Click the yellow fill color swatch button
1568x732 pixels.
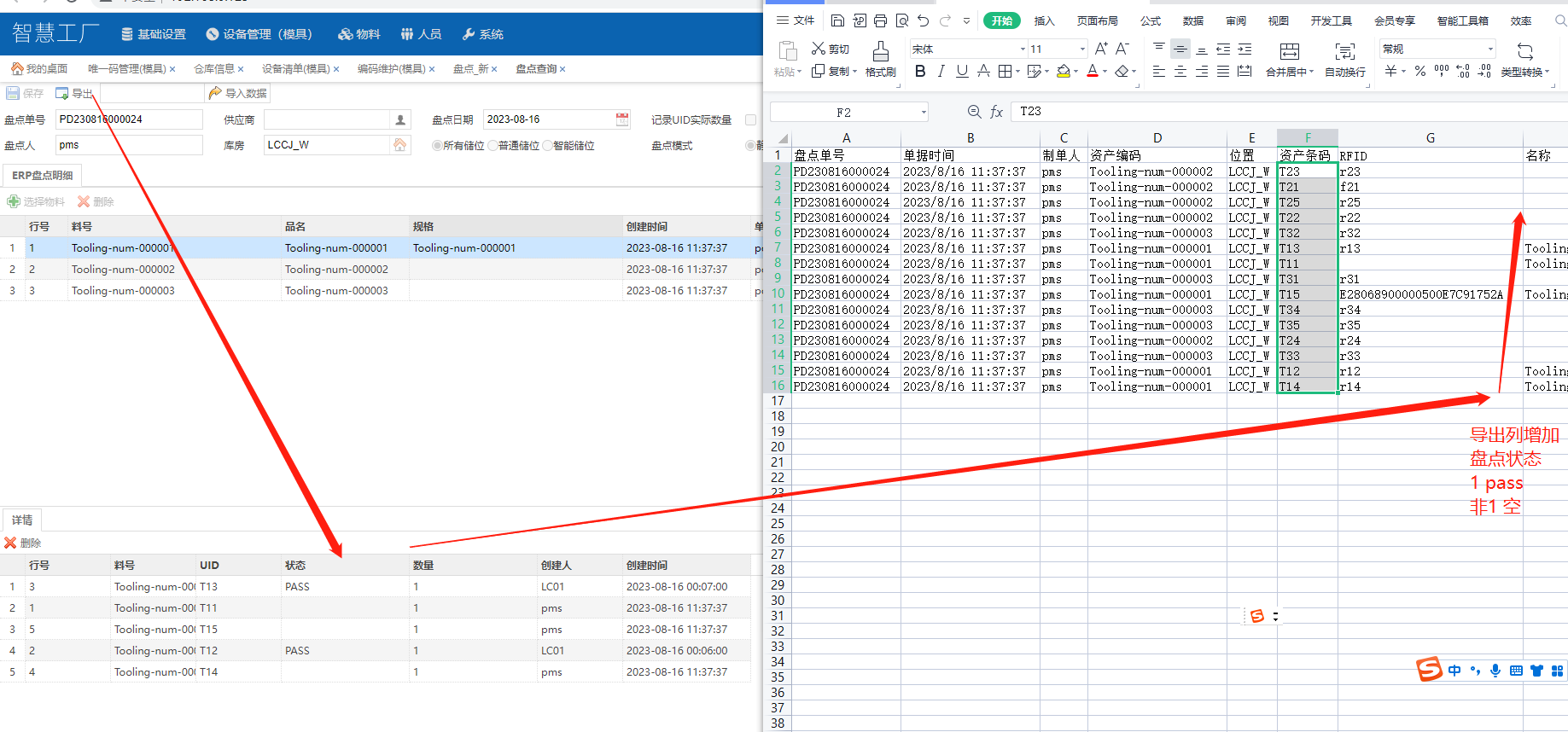coord(1063,72)
